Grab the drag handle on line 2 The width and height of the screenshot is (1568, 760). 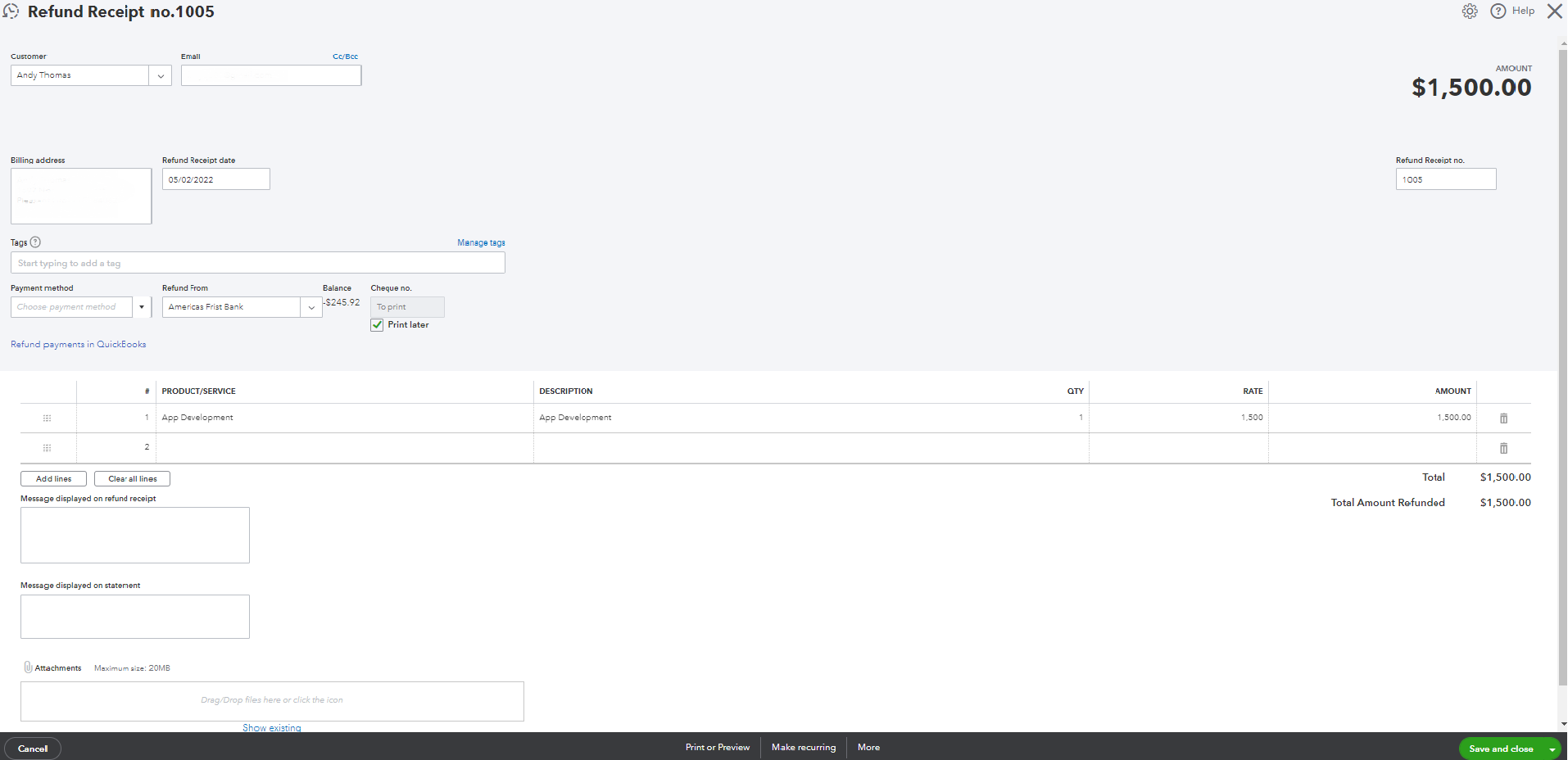[x=47, y=448]
